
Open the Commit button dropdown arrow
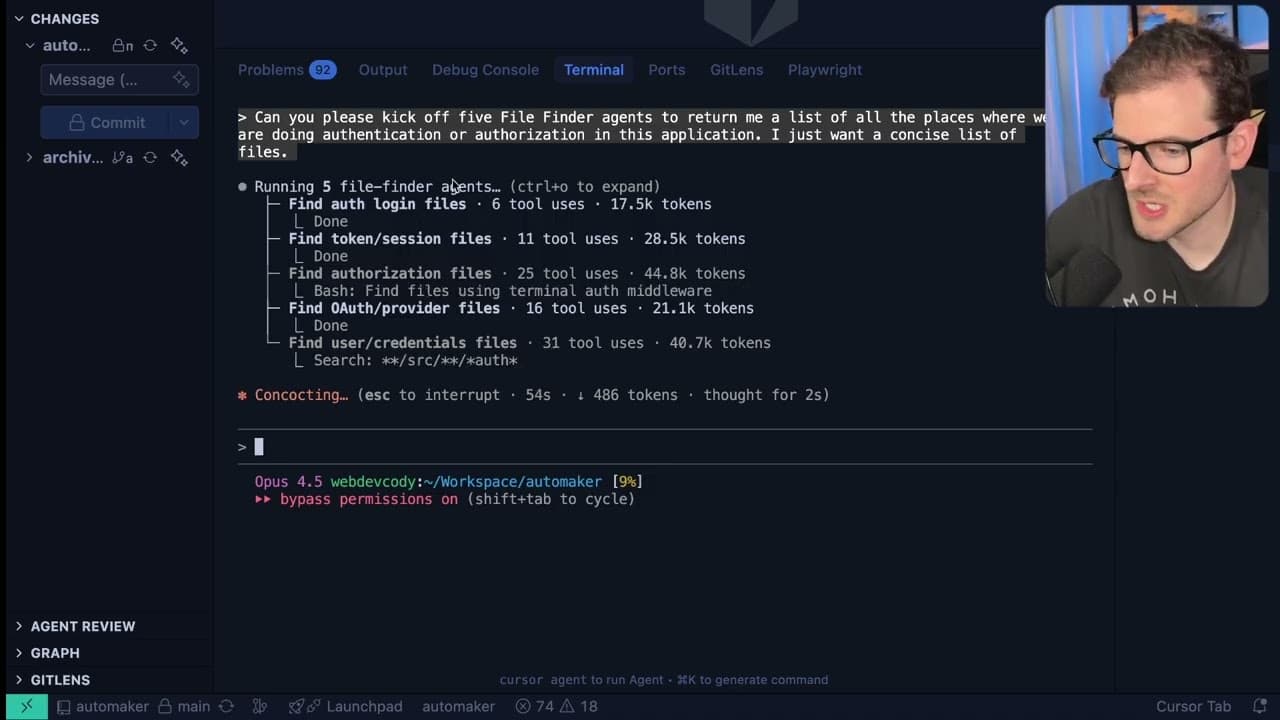coord(183,122)
